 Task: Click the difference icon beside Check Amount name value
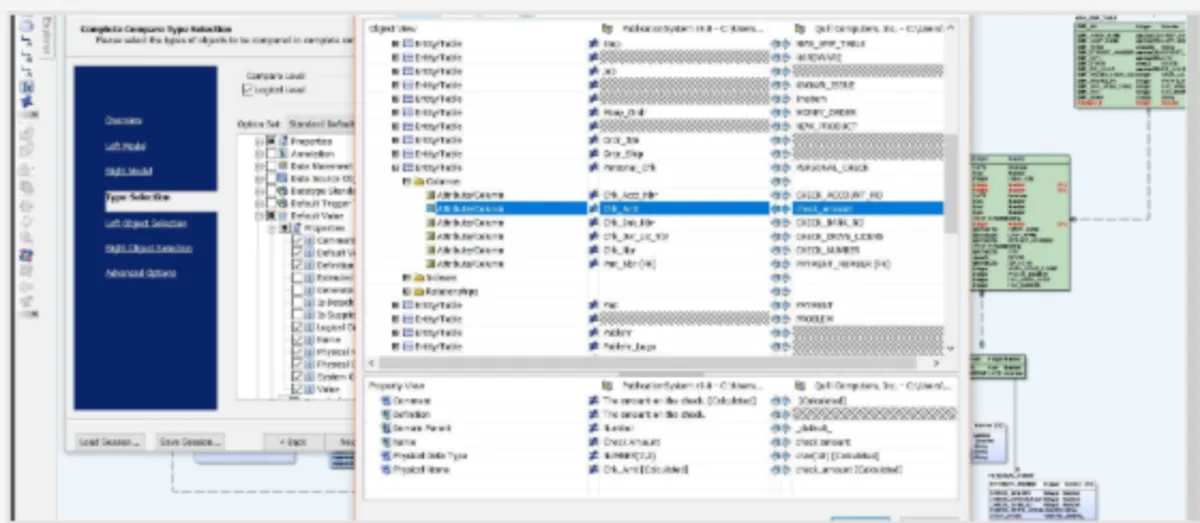coord(593,441)
